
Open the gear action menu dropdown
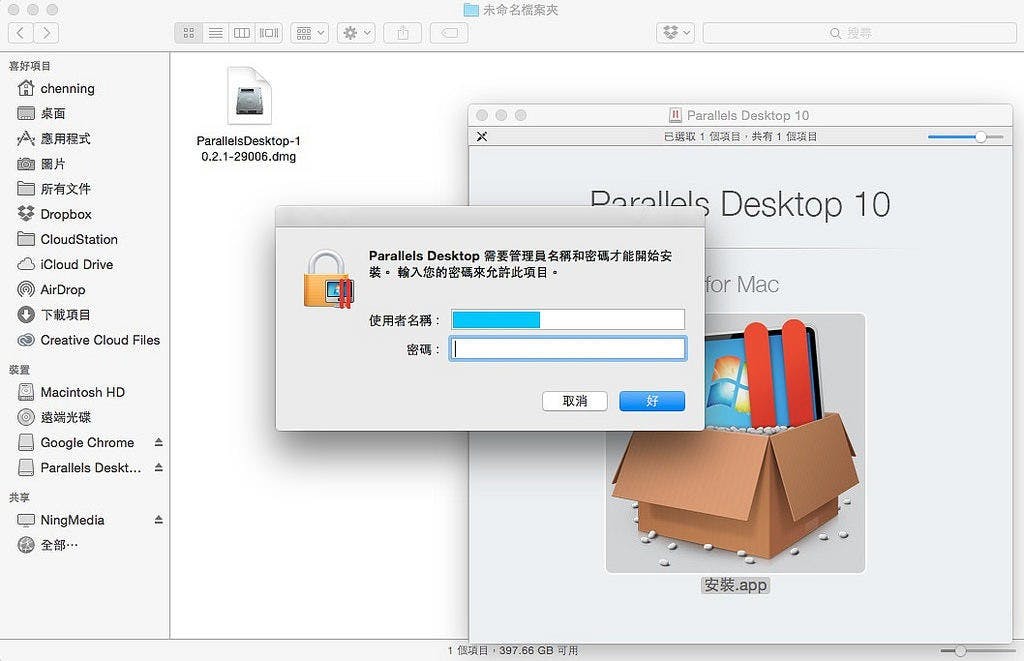click(356, 33)
